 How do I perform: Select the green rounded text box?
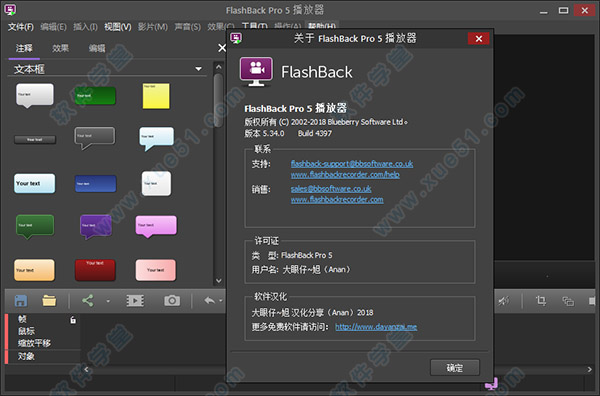95,95
